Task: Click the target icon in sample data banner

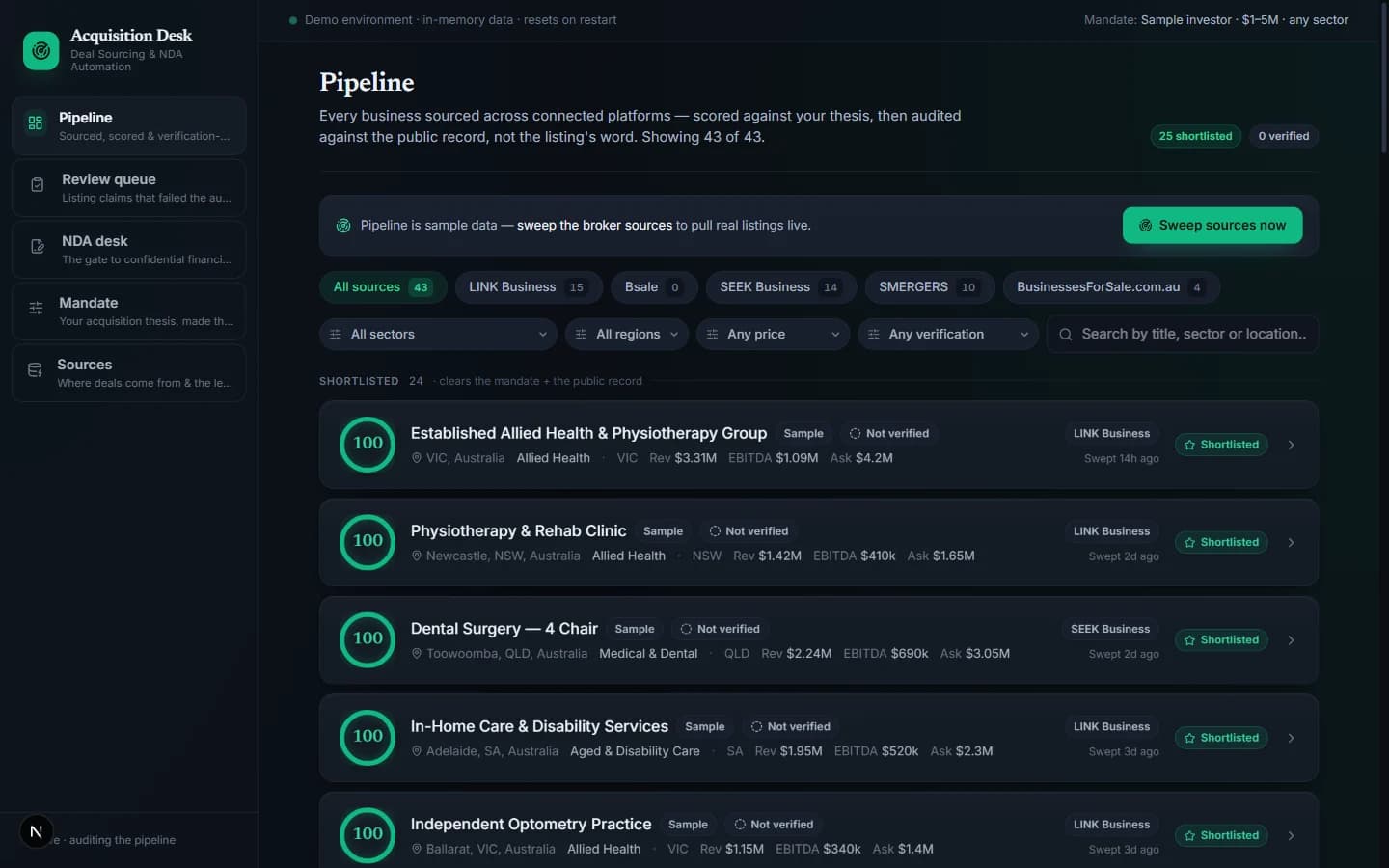Action: click(x=342, y=226)
